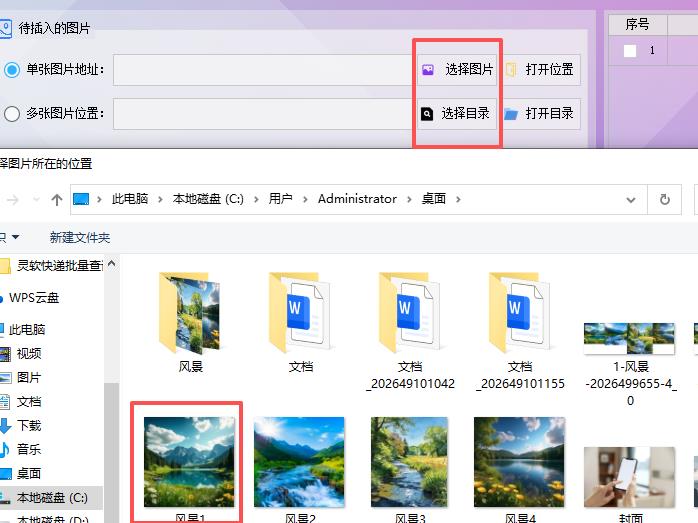Click the first 文档 Word folder icon
Viewport: 698px width, 523px height.
point(300,312)
